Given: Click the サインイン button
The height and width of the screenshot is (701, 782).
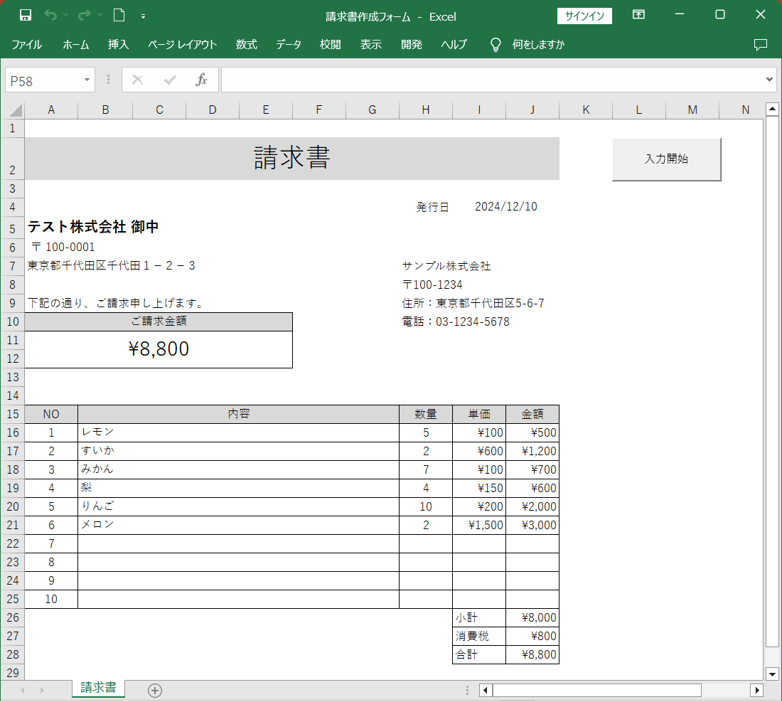Looking at the screenshot, I should click(x=584, y=15).
